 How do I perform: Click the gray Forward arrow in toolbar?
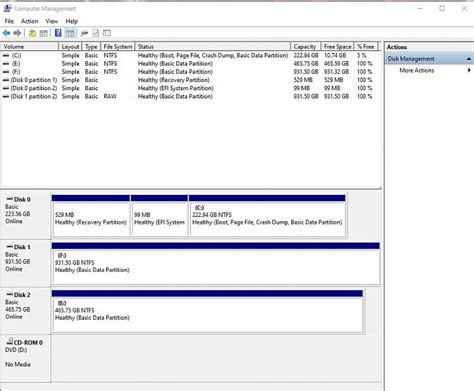(x=17, y=33)
